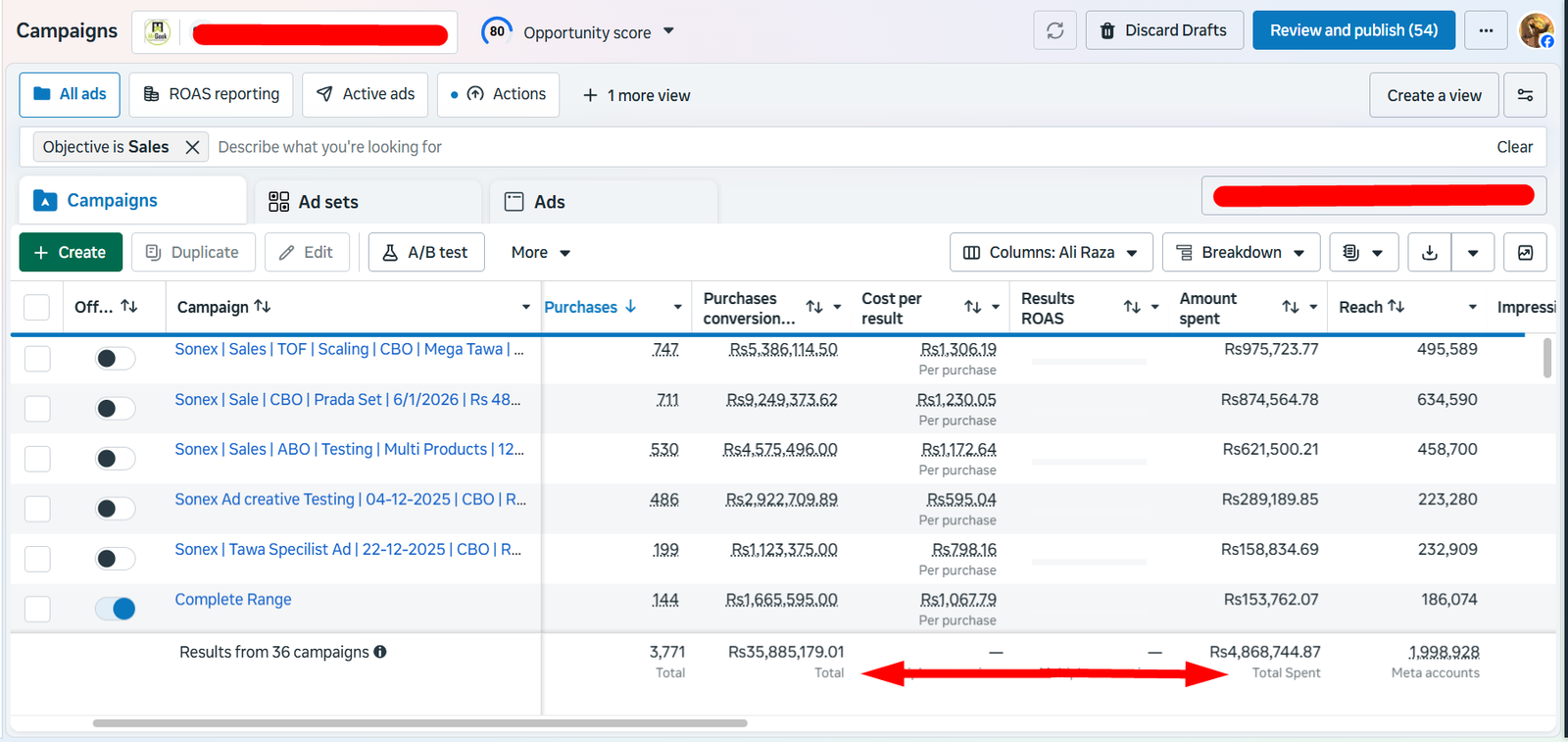Viewport: 1568px width, 742px height.
Task: Click info icon beside Results from 36 campaigns
Action: pyautogui.click(x=380, y=652)
